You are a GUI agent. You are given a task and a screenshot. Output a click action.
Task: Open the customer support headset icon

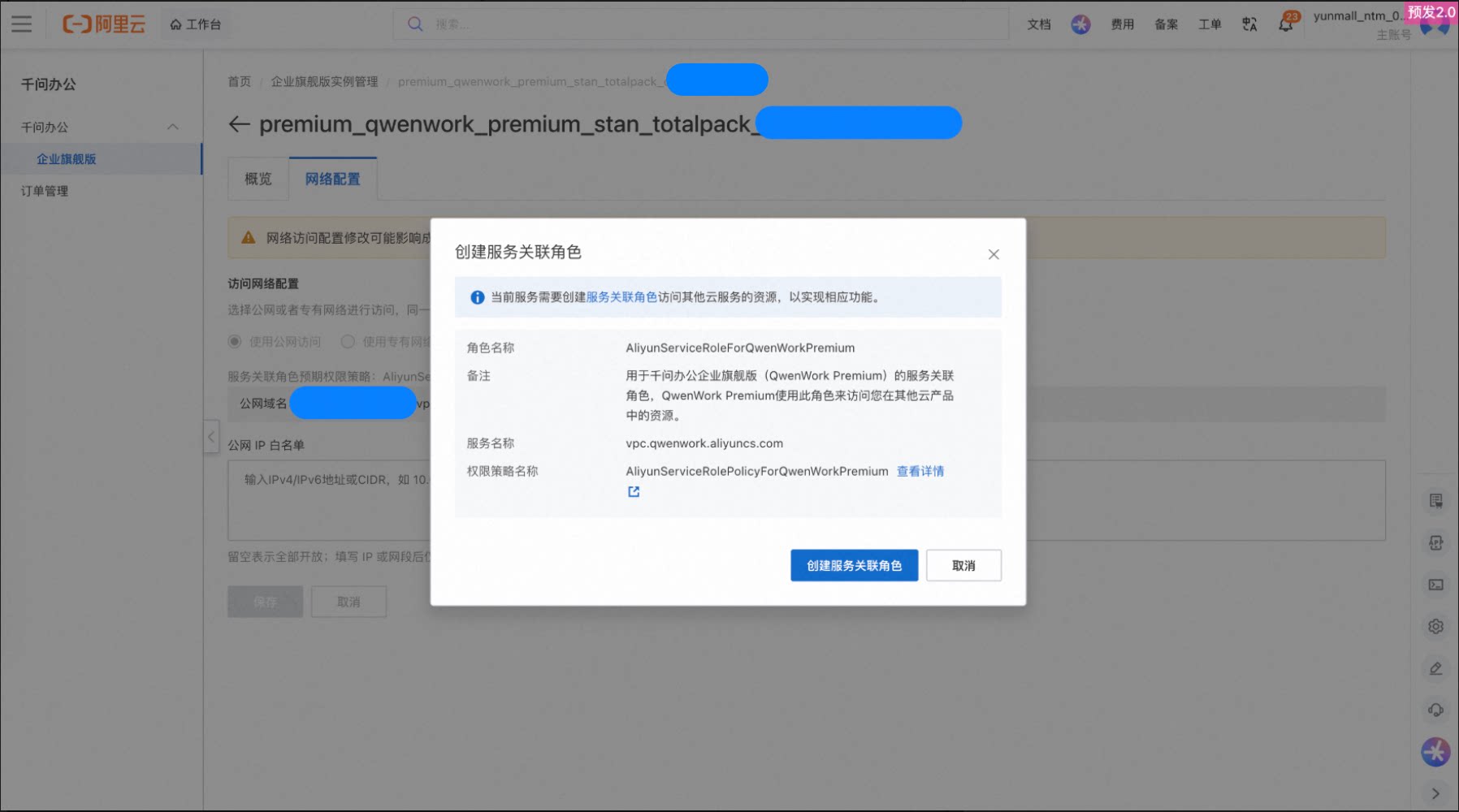point(1436,710)
